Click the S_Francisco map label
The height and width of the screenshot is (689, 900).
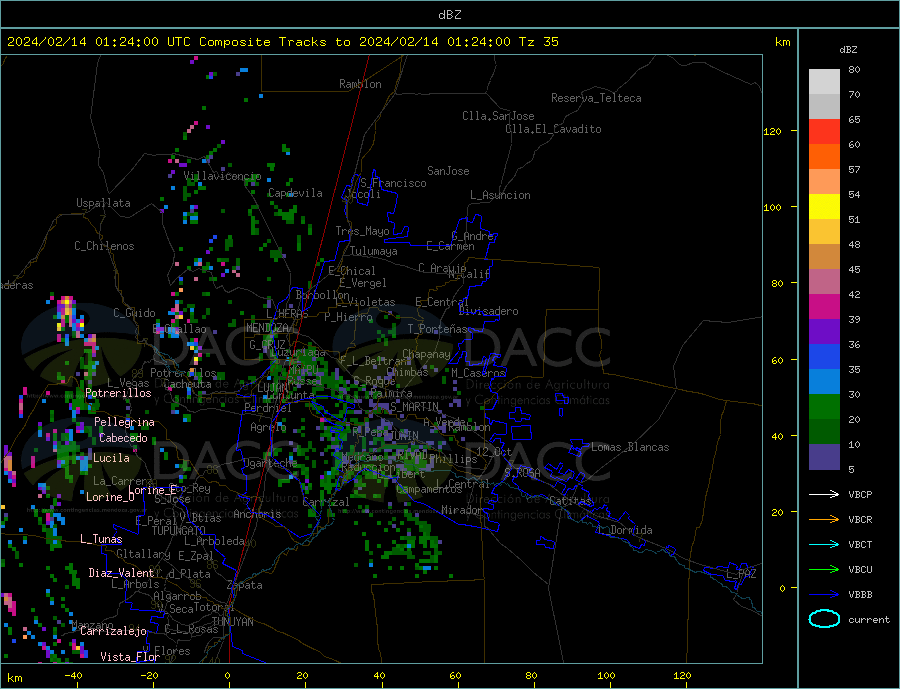(393, 183)
